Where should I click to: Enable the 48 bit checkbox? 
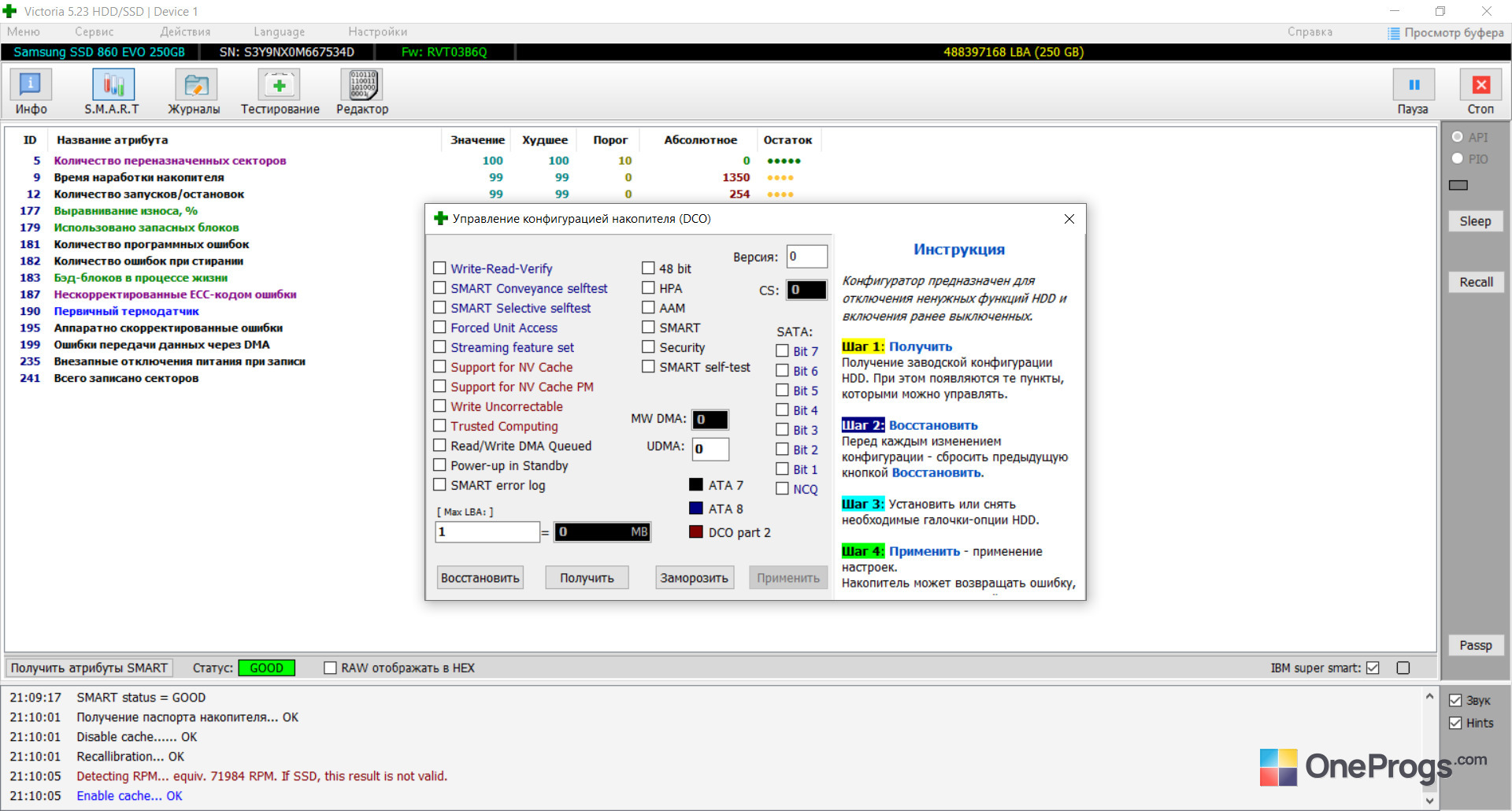[x=648, y=268]
